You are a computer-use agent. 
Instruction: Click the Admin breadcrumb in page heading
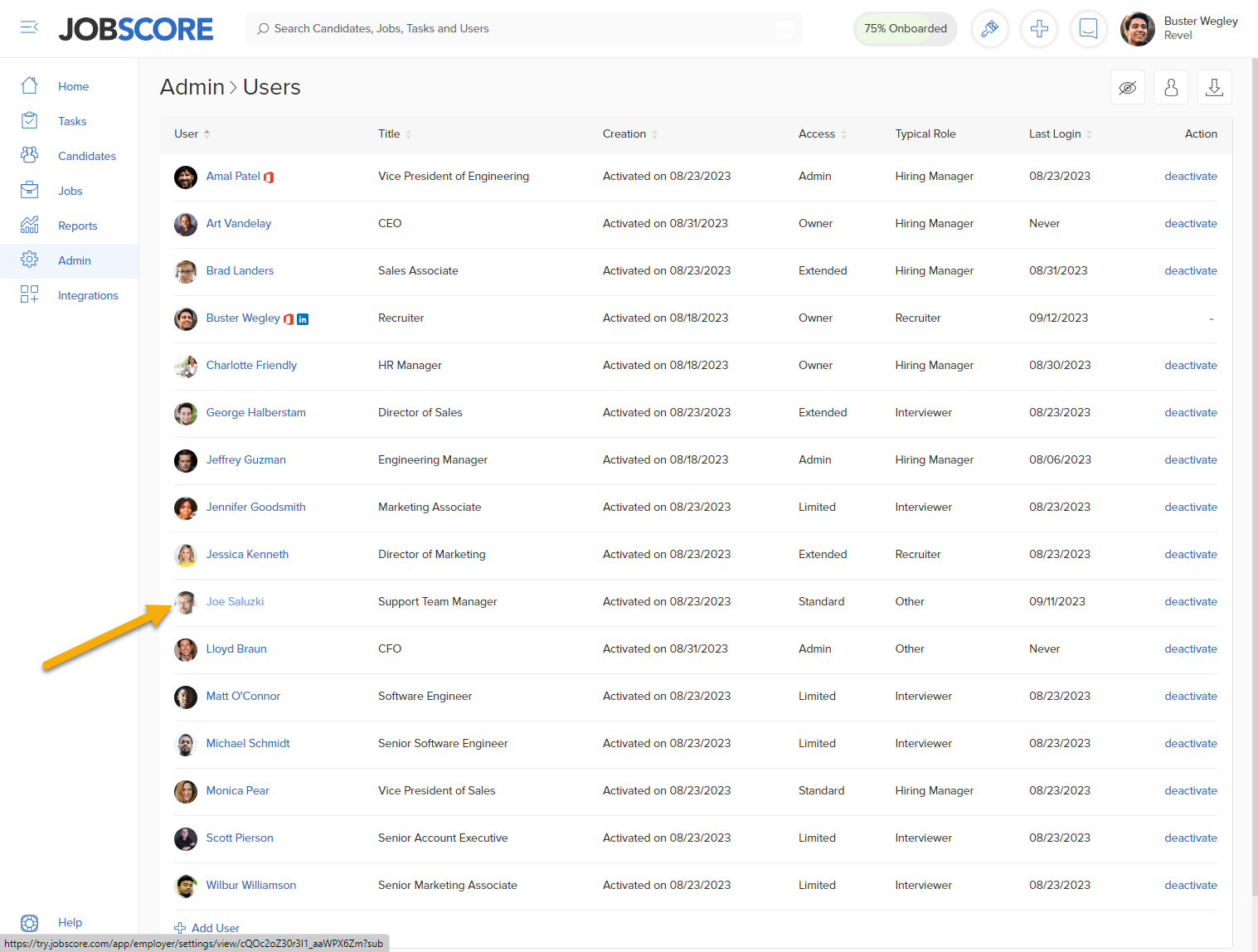point(192,87)
